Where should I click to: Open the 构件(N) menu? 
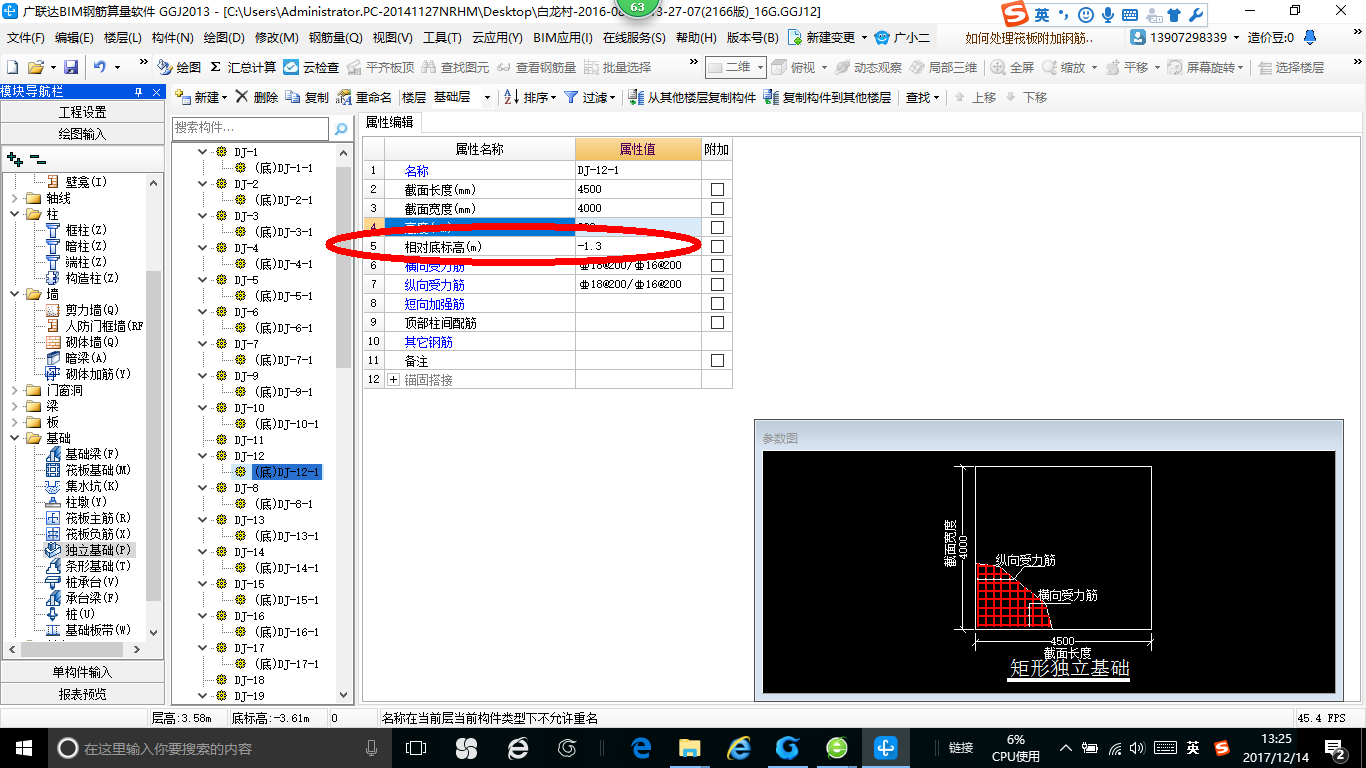[172, 38]
